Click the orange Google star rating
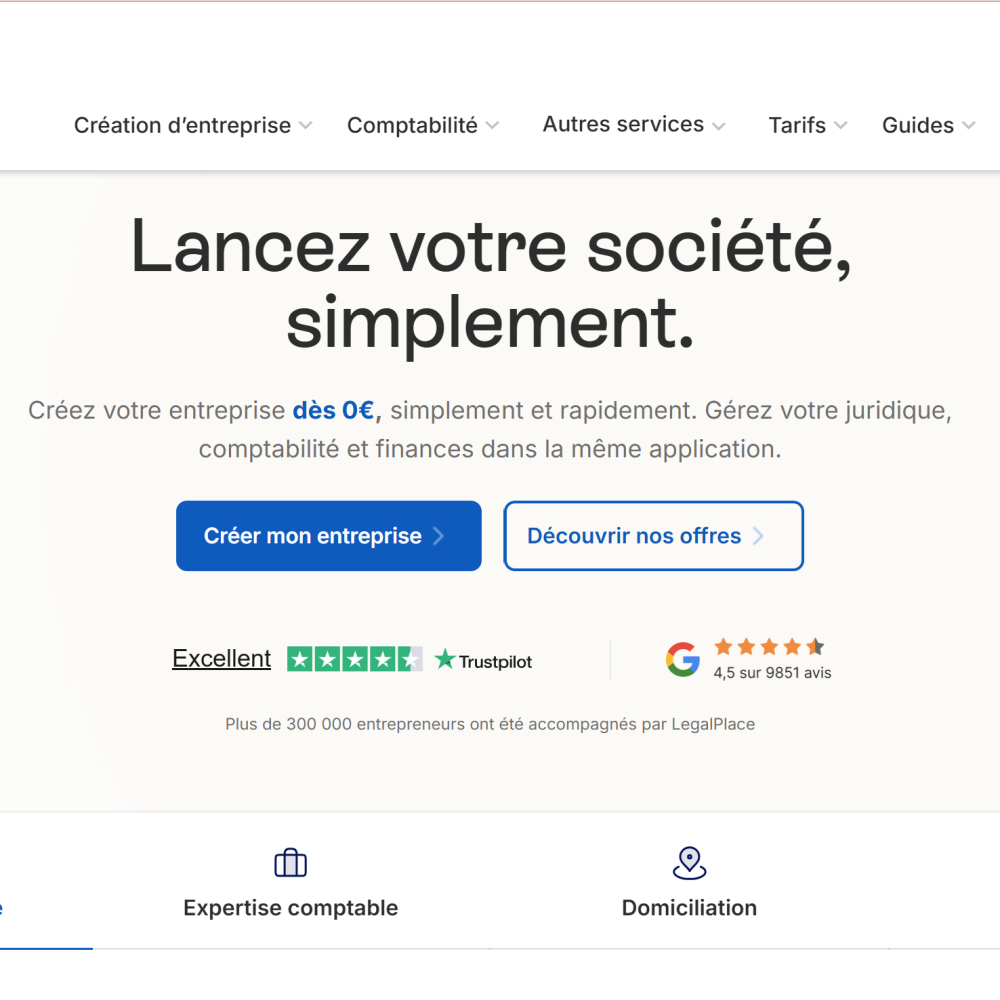 click(x=768, y=646)
